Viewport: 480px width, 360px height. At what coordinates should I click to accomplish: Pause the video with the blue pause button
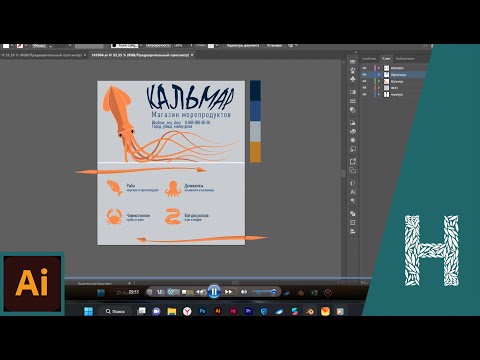tap(214, 292)
